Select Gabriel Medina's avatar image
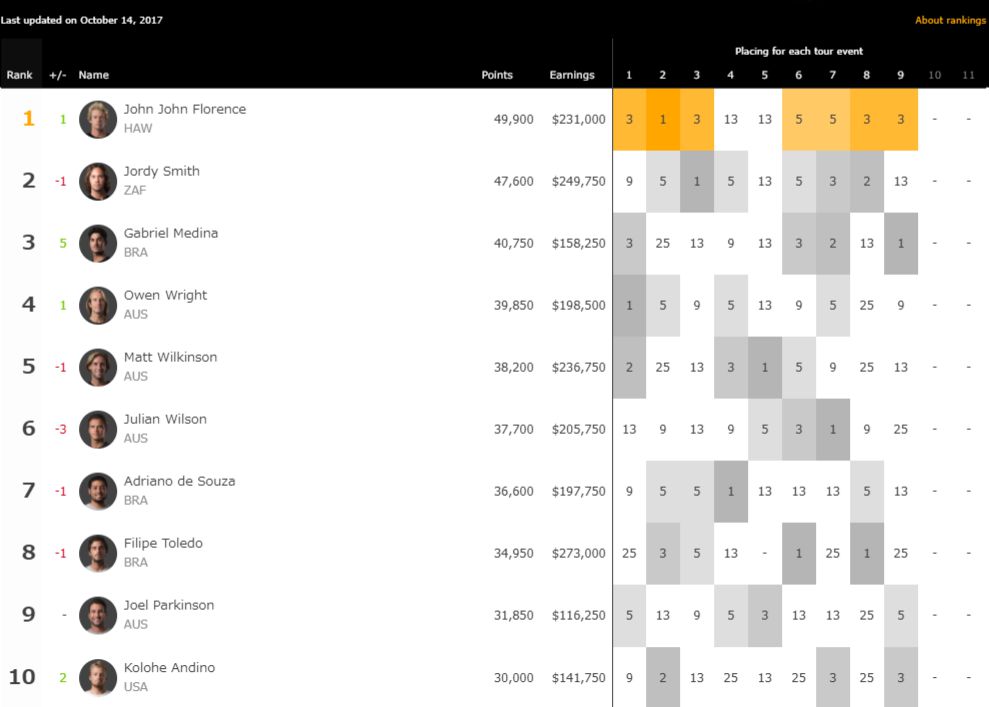This screenshot has height=707, width=989. pos(98,243)
